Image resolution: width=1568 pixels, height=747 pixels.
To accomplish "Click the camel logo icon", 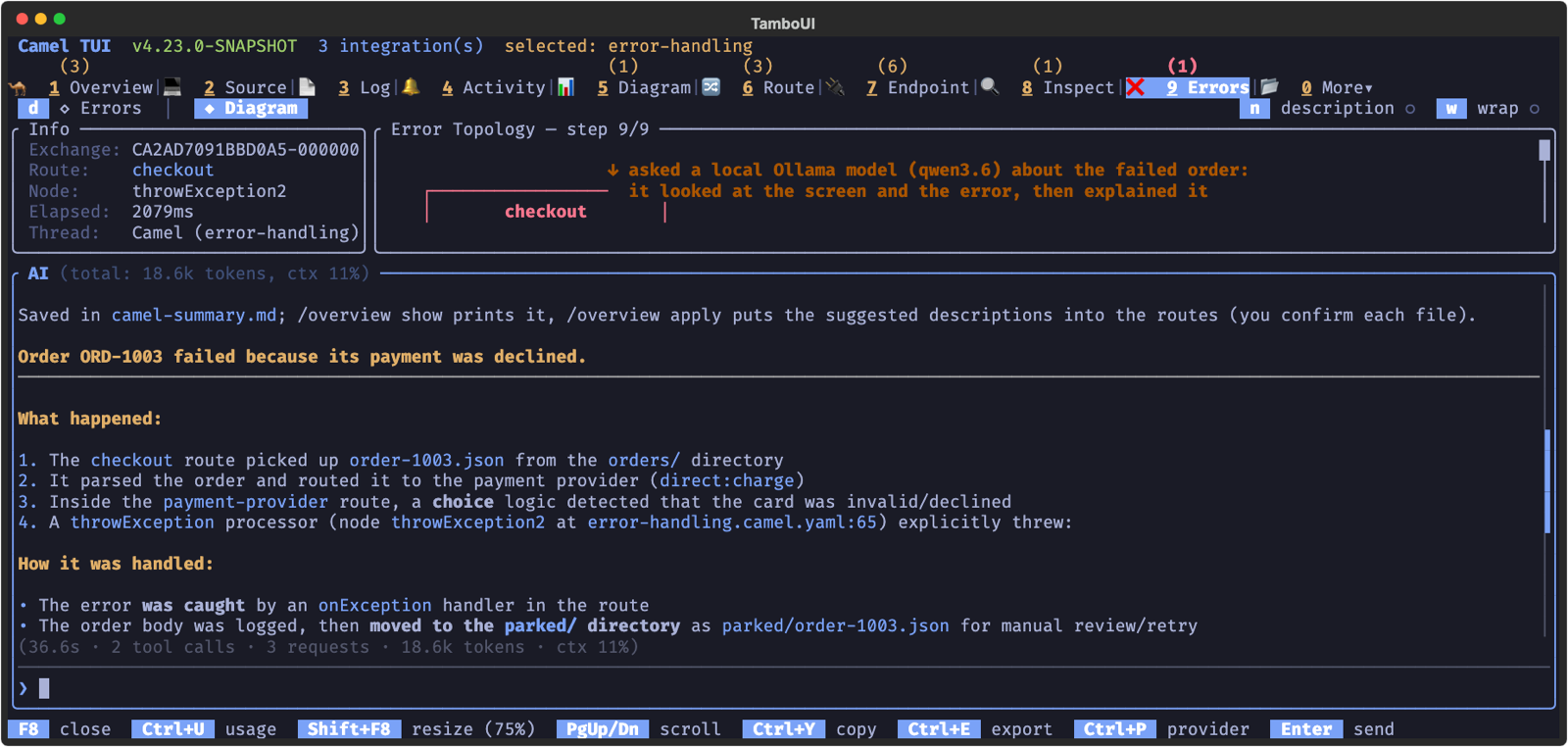I will point(18,87).
